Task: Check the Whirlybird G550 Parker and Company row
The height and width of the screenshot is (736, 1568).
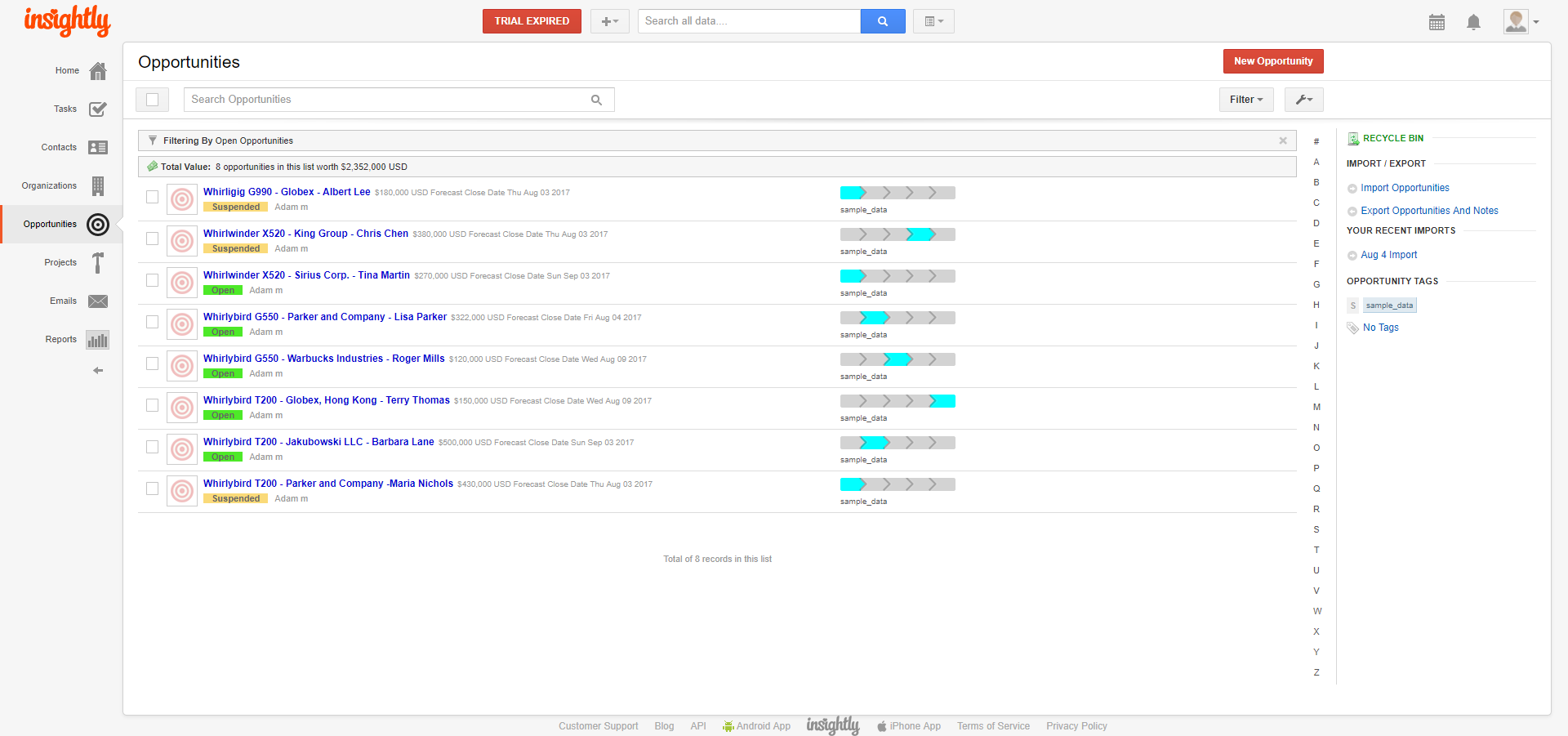Action: [152, 322]
